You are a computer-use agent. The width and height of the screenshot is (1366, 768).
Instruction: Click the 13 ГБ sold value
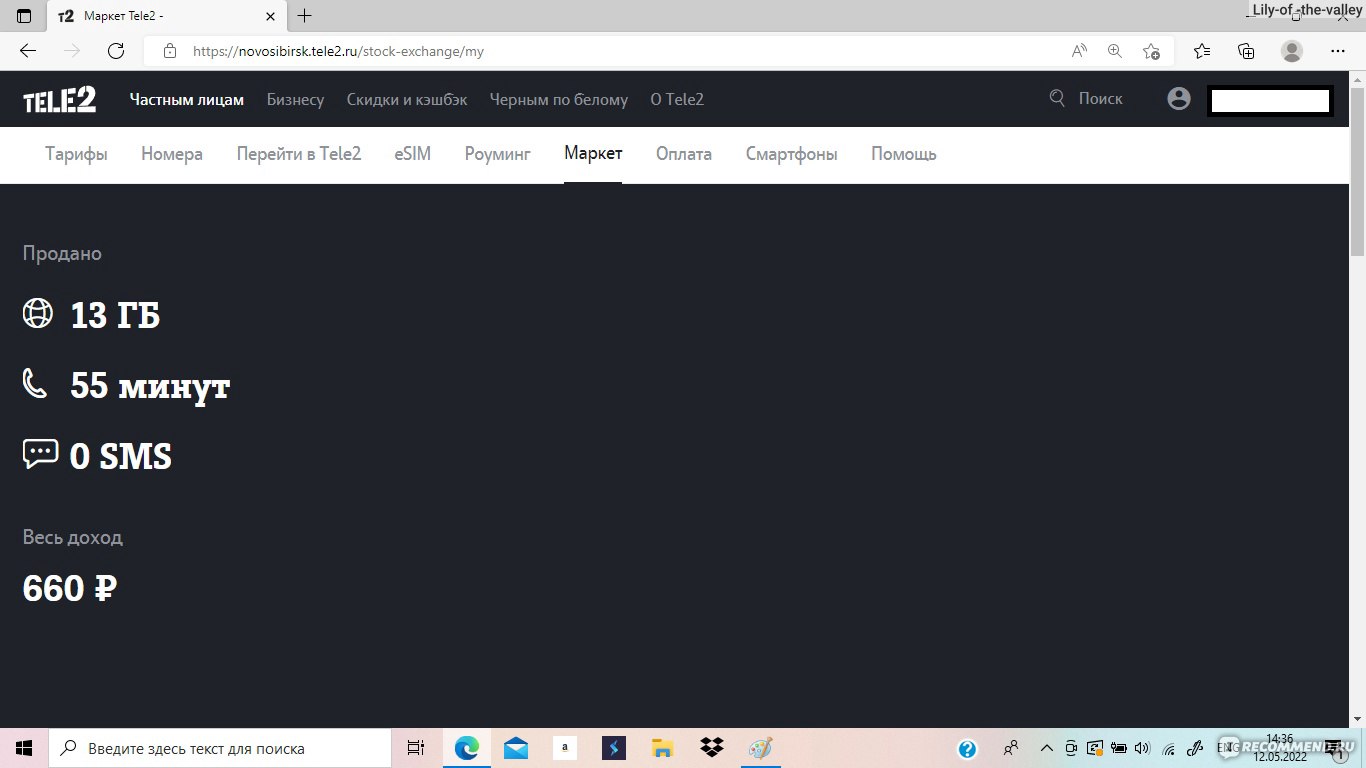[x=115, y=315]
